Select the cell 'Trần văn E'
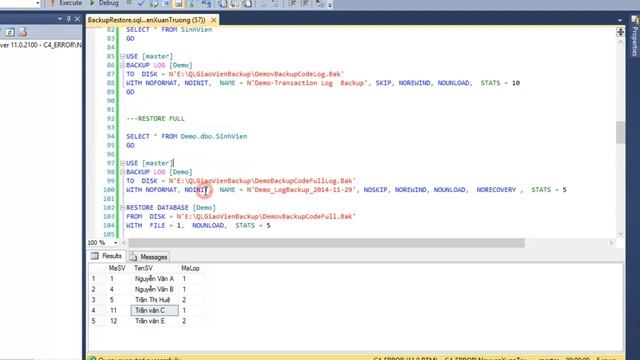The width and height of the screenshot is (640, 360). coord(154,321)
